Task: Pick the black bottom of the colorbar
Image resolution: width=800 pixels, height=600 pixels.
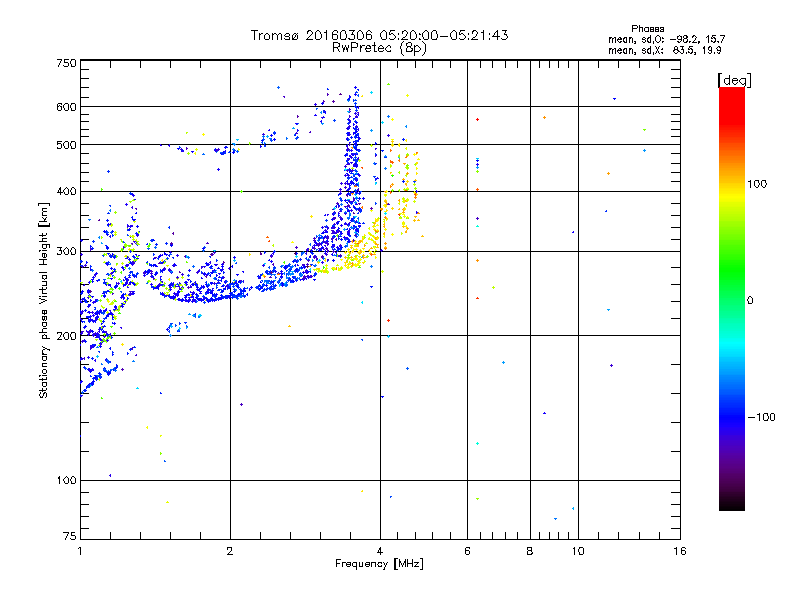Action: 731,505
